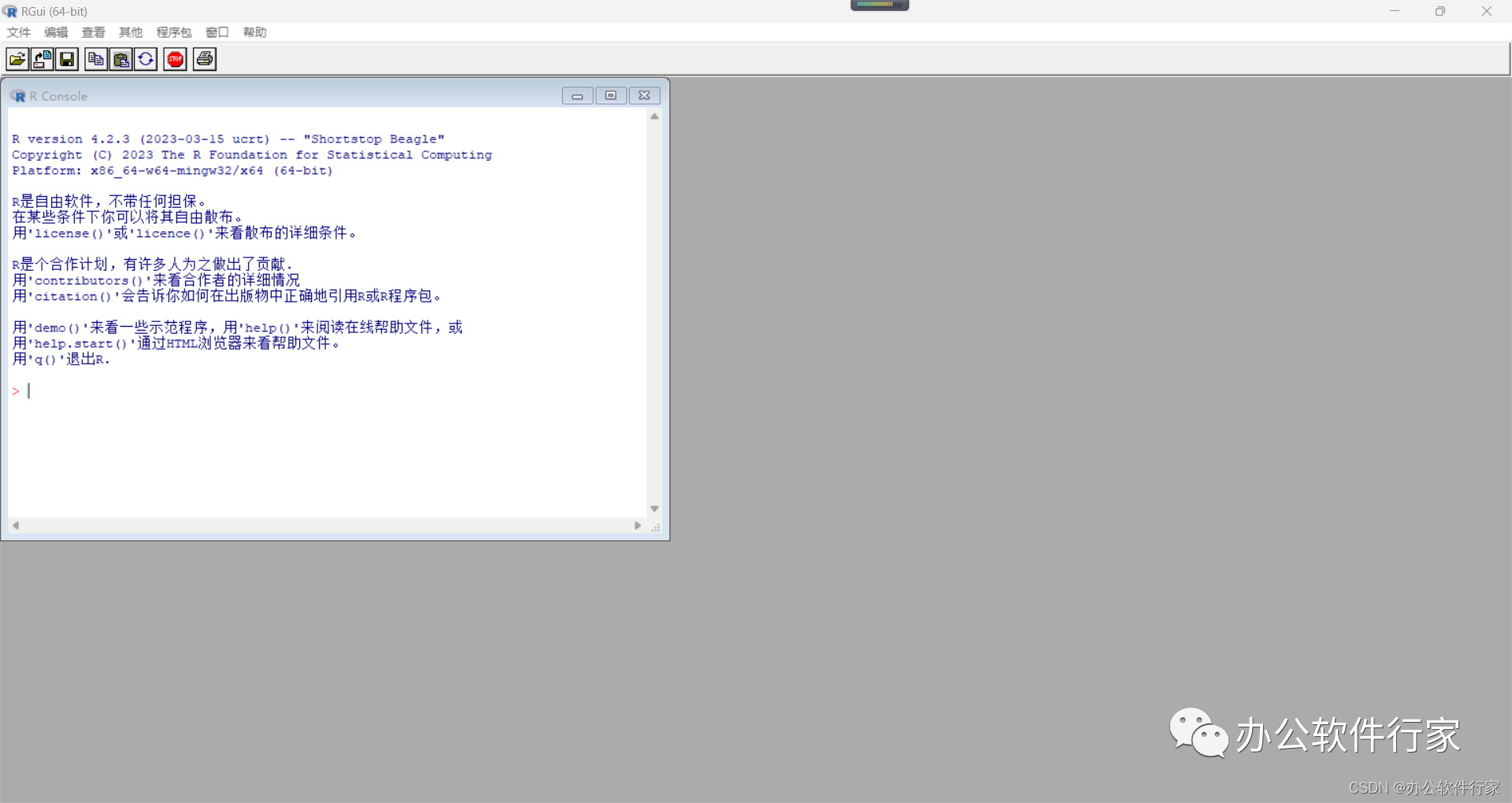Click the Open script icon in toolbar
This screenshot has height=803, width=1512.
click(17, 59)
